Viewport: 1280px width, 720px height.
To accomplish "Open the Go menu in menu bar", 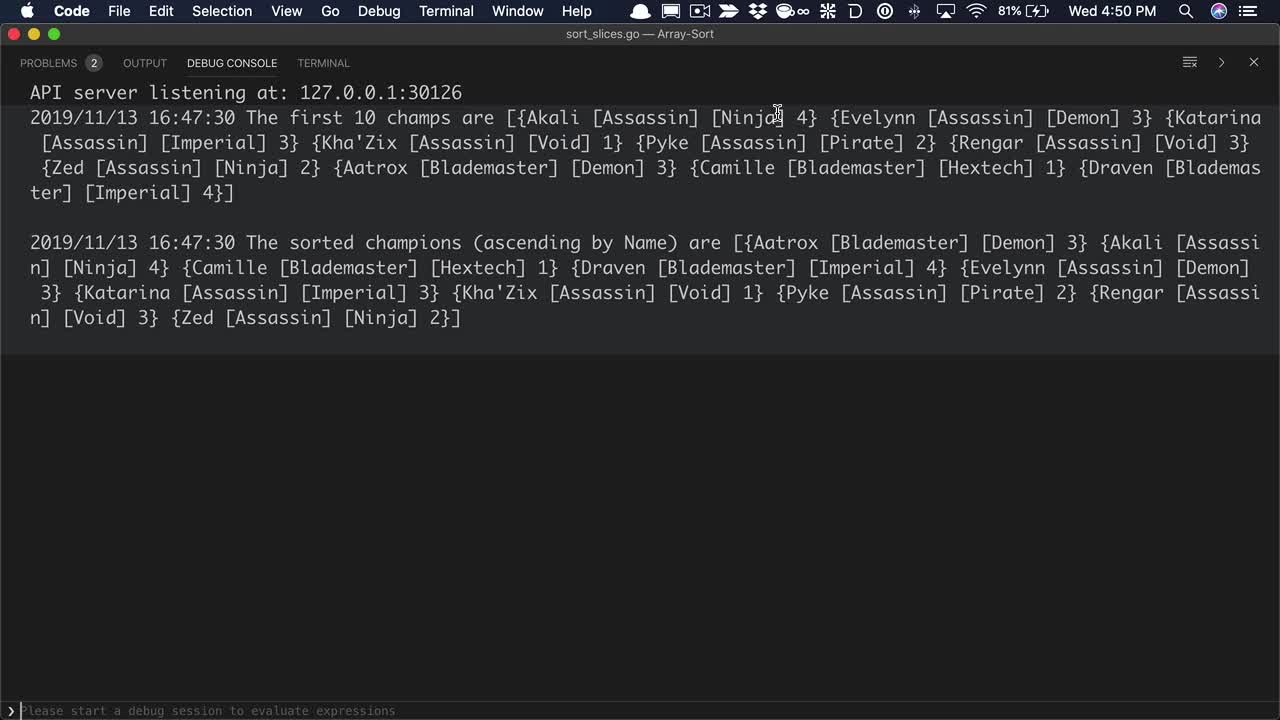I will (330, 11).
